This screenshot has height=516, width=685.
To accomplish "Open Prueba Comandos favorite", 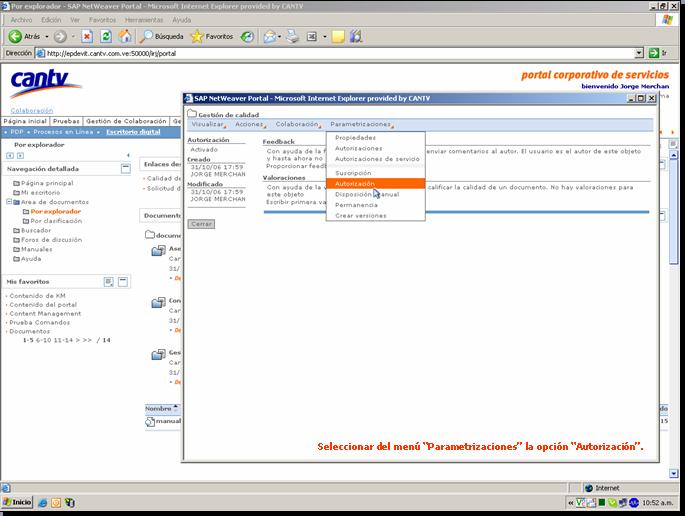I will (x=39, y=322).
